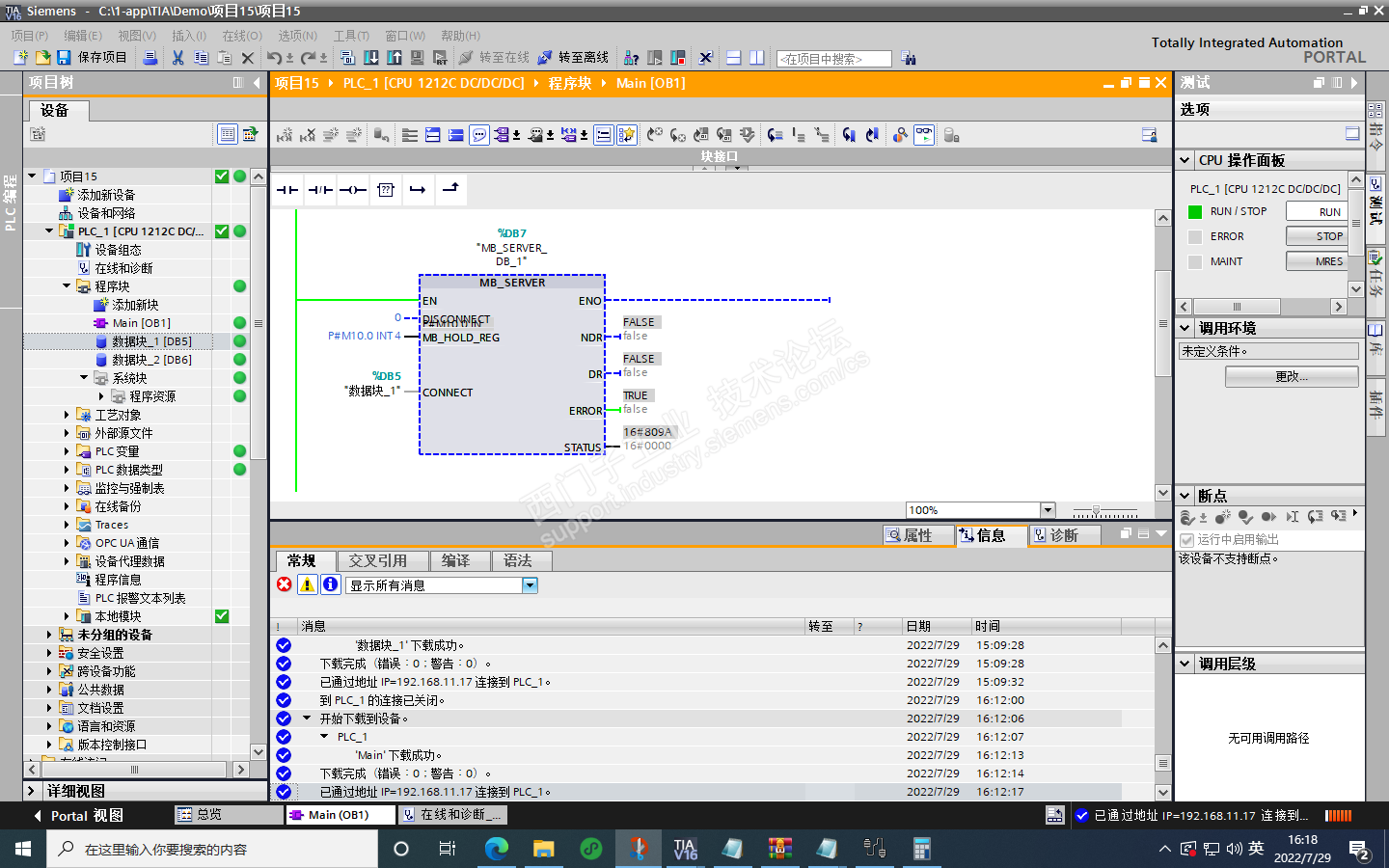
Task: Click the 更改... button
Action: click(1292, 376)
